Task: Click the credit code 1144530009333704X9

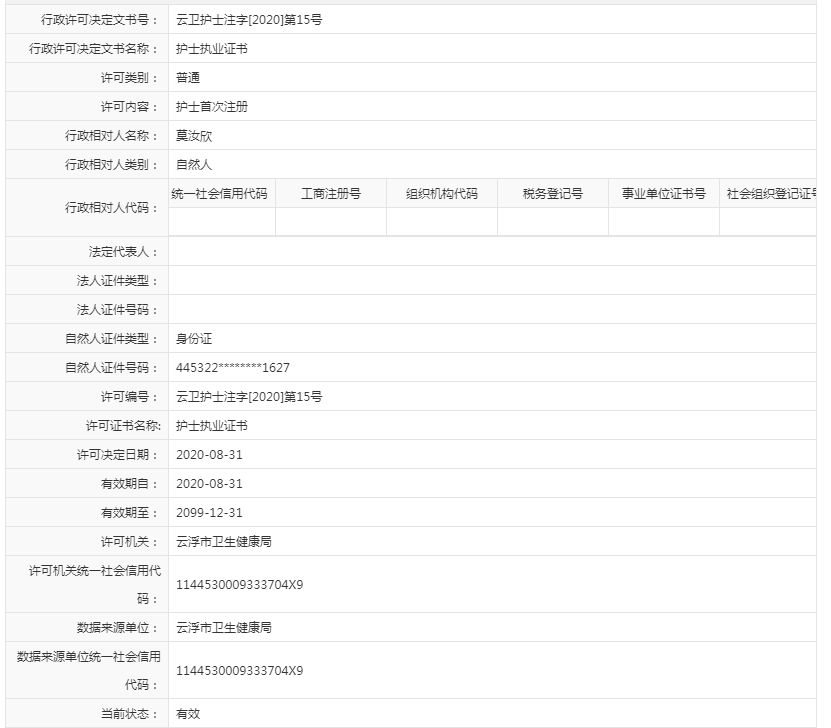Action: click(x=242, y=584)
